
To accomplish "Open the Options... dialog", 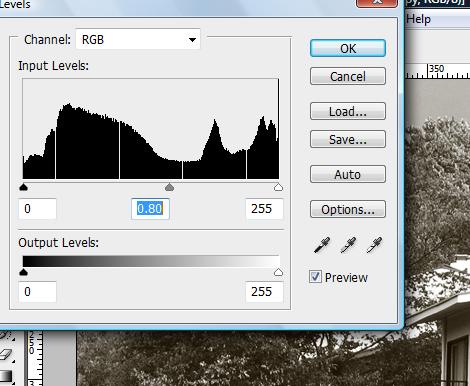I will tap(348, 209).
